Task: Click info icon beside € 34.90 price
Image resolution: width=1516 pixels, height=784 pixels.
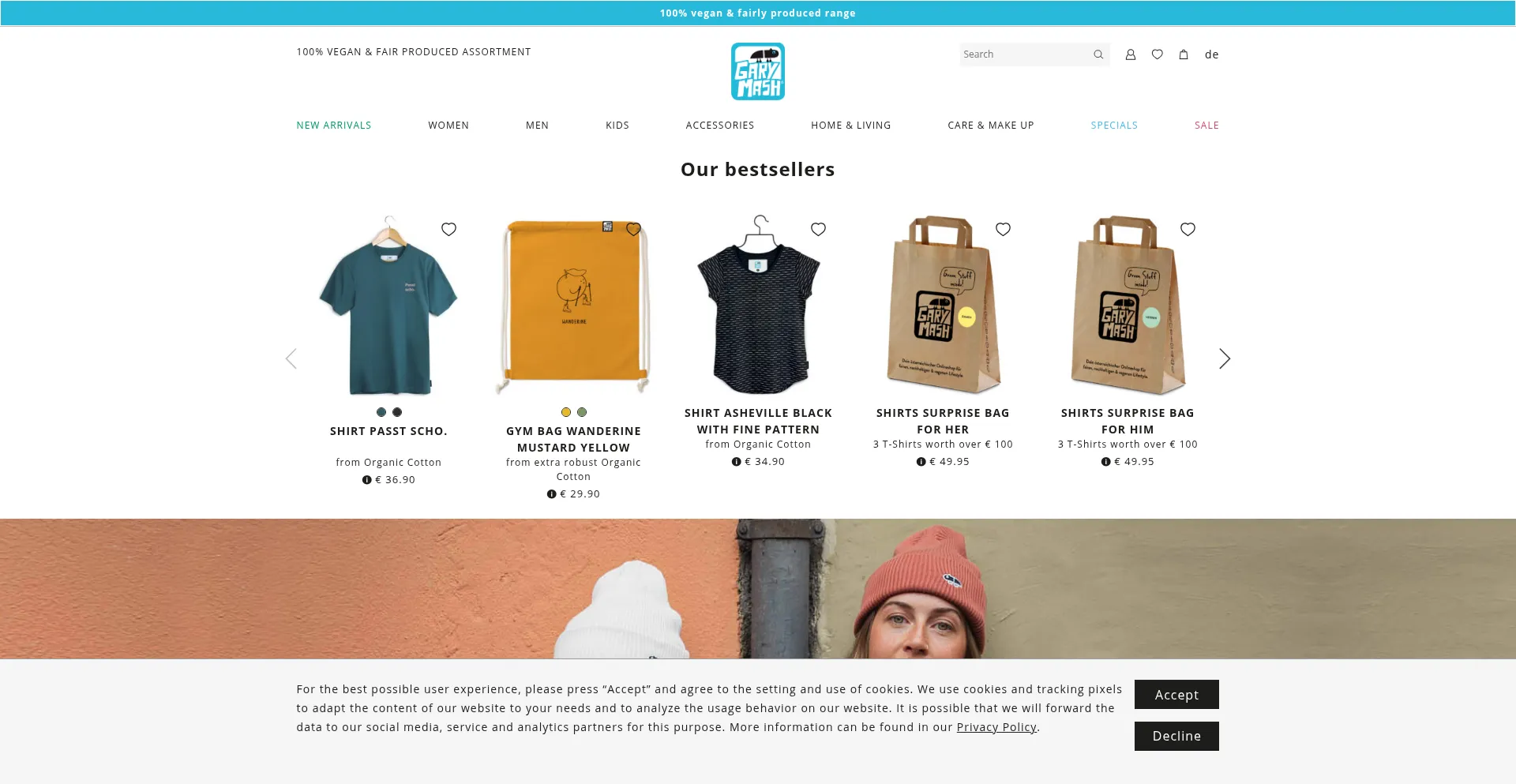Action: (736, 462)
